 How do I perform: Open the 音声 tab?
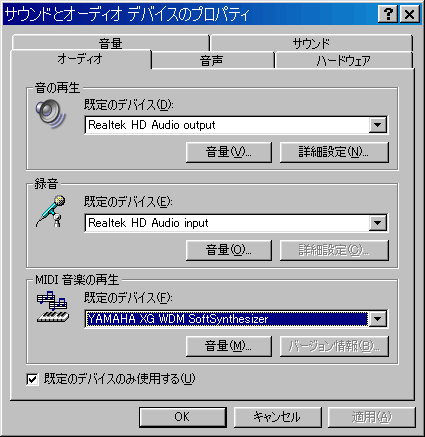pos(212,61)
